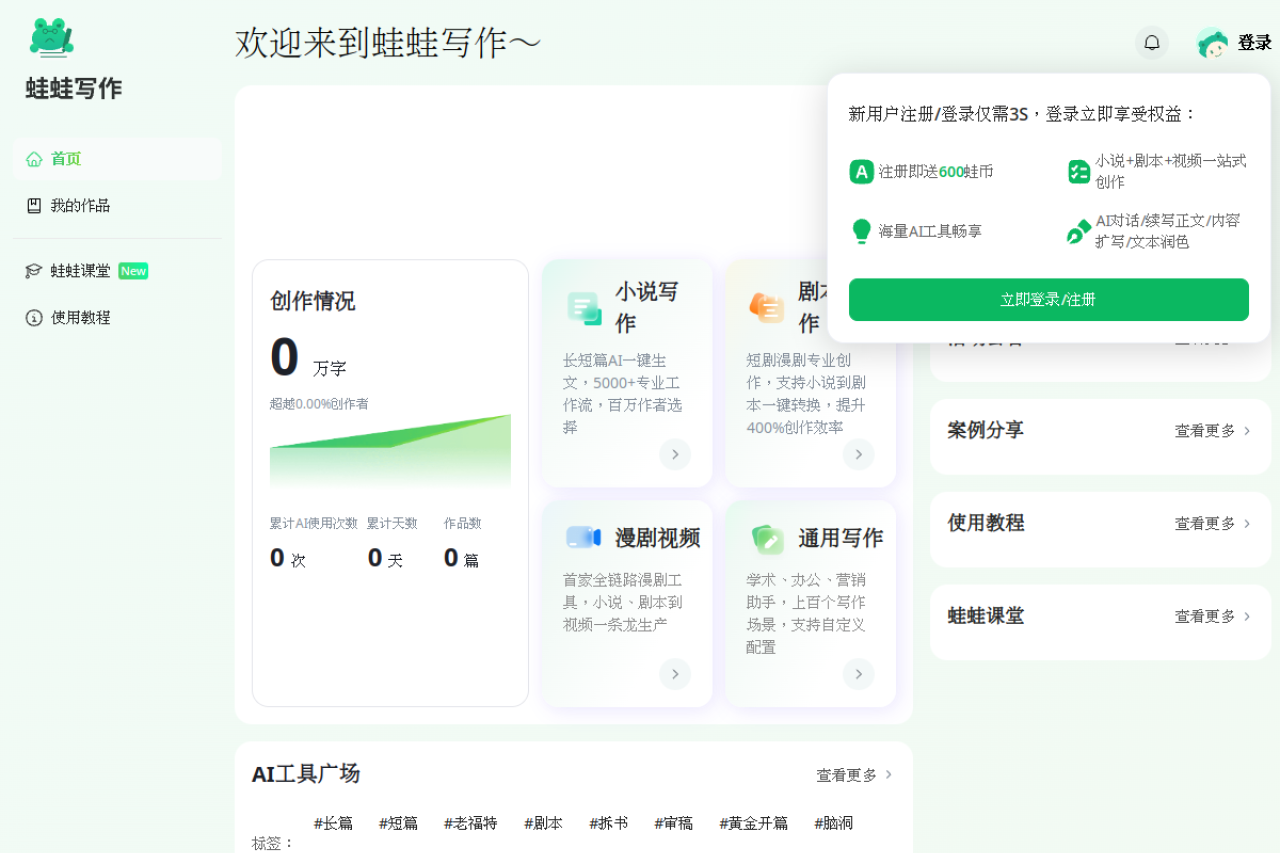Click the notification bell icon

pos(1152,43)
